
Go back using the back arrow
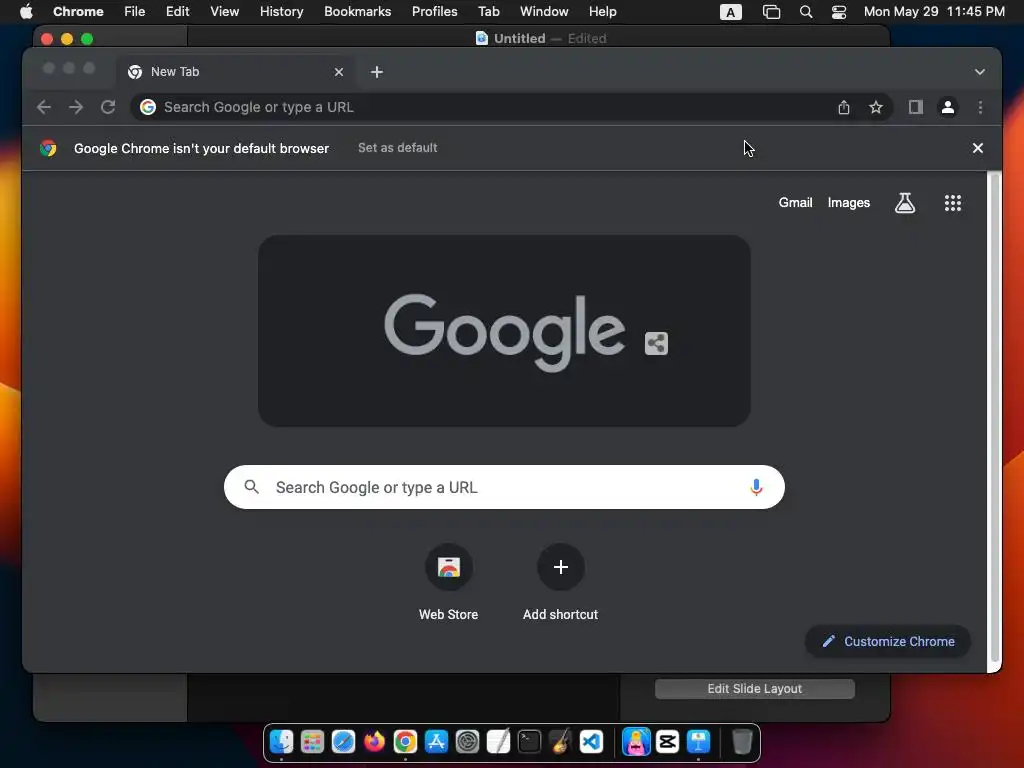(x=44, y=107)
